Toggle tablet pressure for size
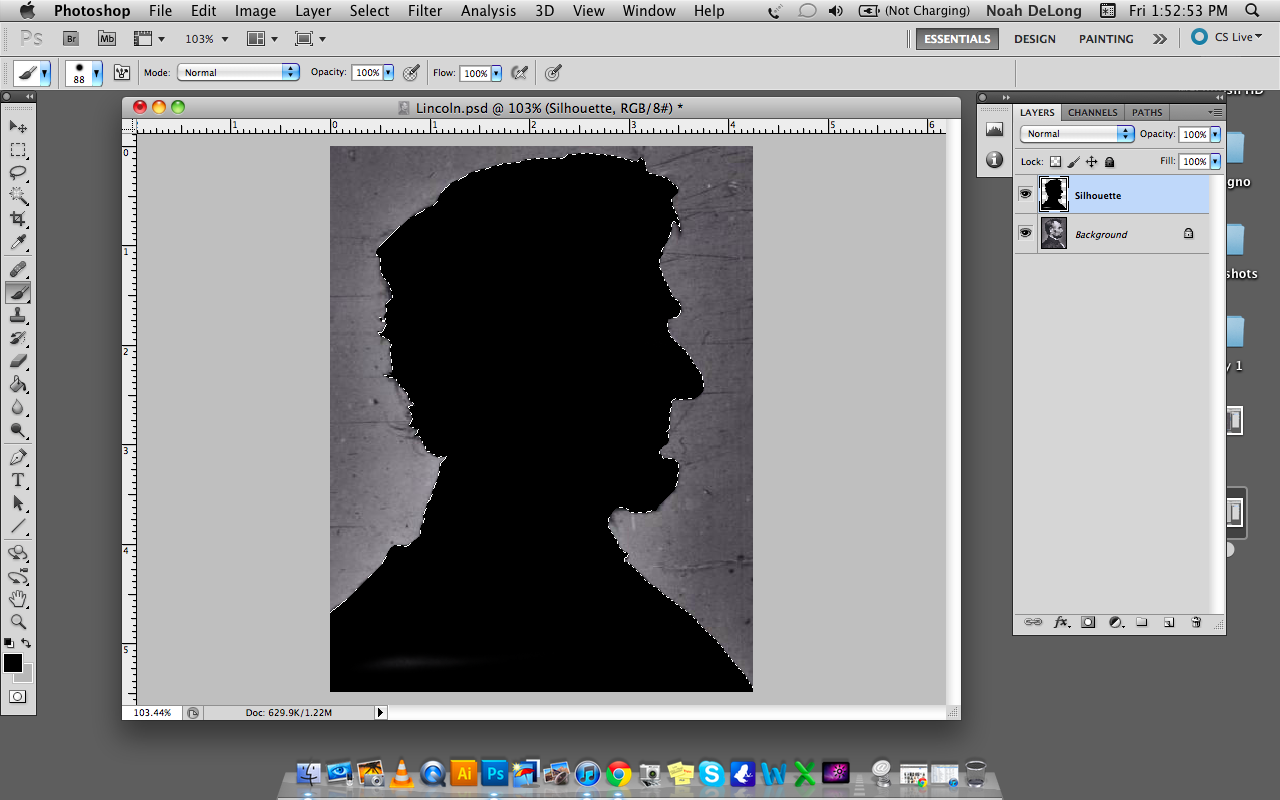Image resolution: width=1280 pixels, height=800 pixels. pyautogui.click(x=553, y=72)
